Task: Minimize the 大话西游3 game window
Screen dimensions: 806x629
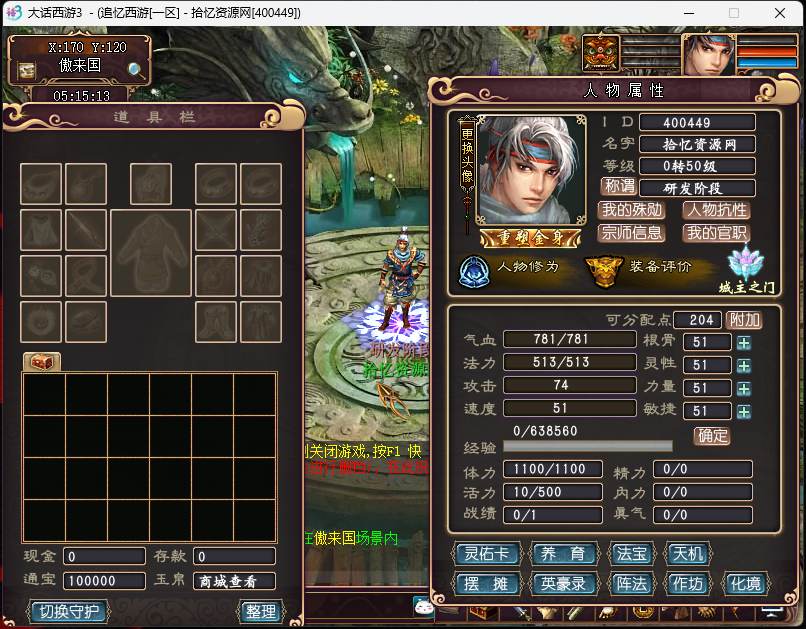Action: point(689,13)
